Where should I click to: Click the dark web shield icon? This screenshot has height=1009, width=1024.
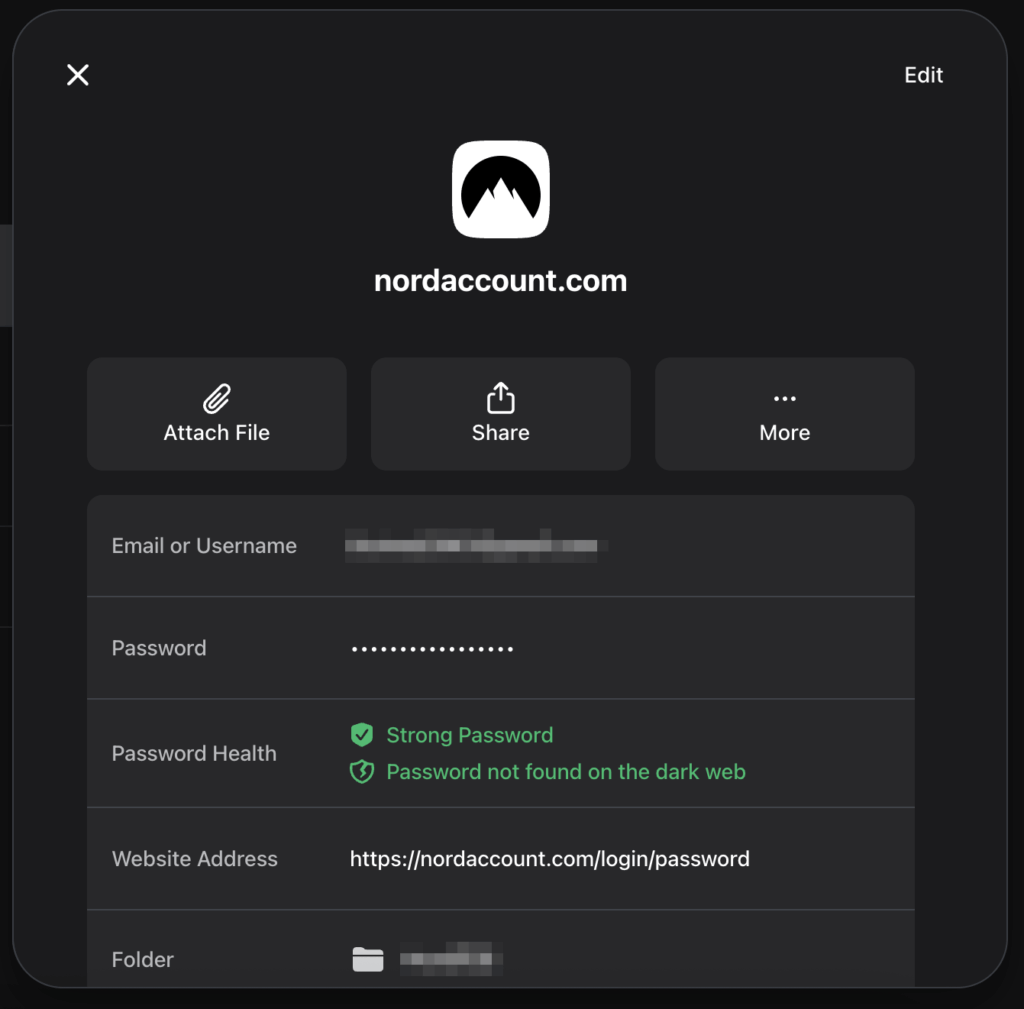click(x=362, y=772)
